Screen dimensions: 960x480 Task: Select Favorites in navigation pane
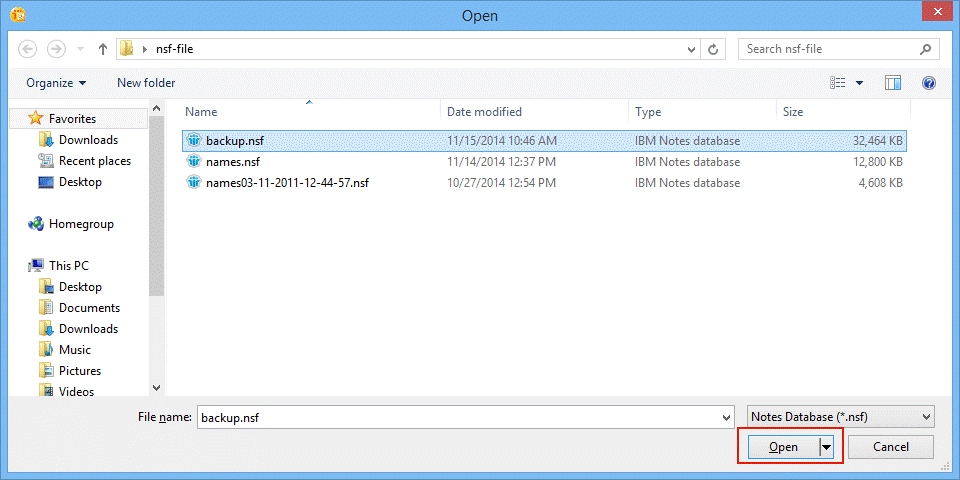pos(79,119)
